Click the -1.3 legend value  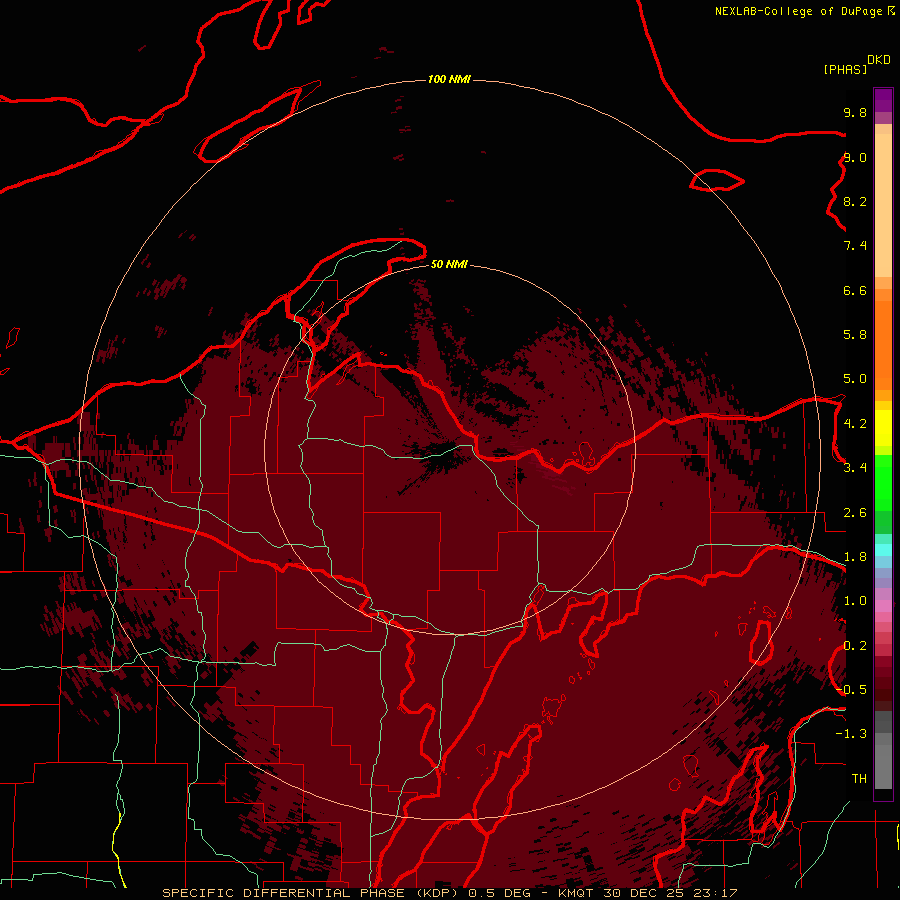[852, 734]
